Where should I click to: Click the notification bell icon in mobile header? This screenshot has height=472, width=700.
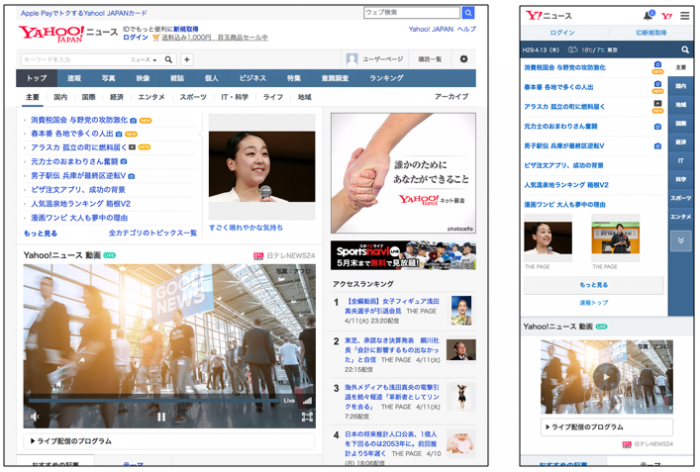(x=648, y=16)
